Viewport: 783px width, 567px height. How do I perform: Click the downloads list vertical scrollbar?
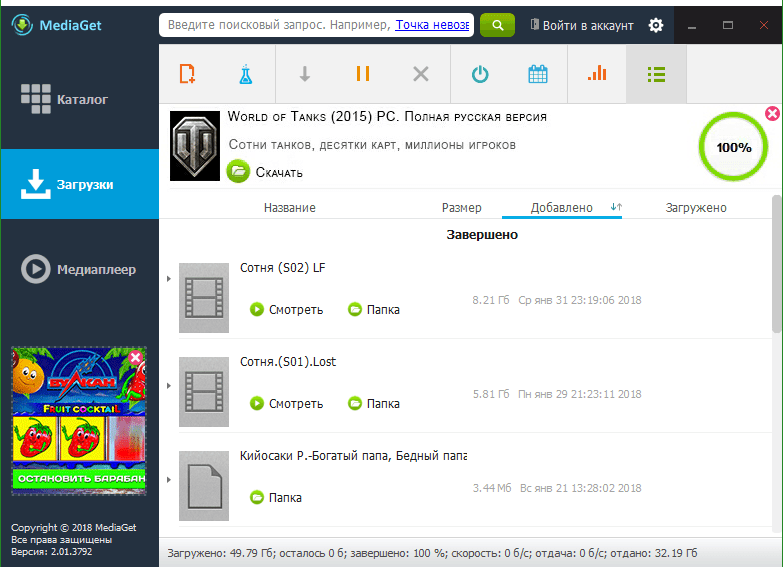(776, 264)
